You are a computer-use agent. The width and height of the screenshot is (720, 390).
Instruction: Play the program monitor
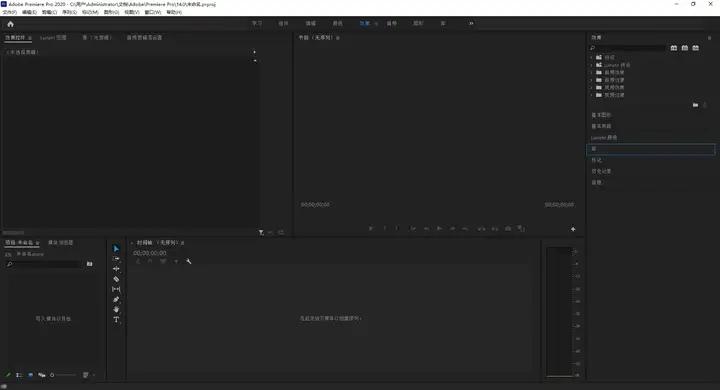[x=439, y=228]
